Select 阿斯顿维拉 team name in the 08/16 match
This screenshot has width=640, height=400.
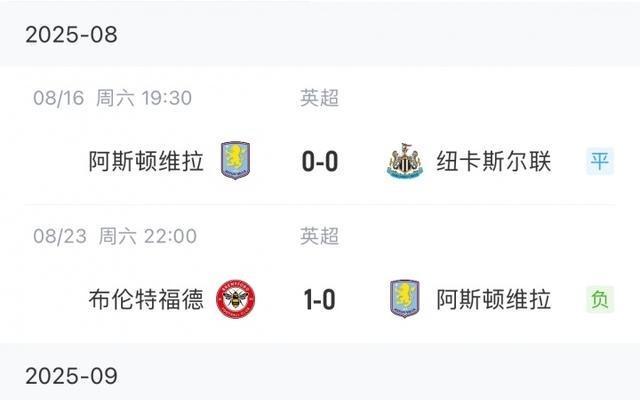(x=146, y=160)
